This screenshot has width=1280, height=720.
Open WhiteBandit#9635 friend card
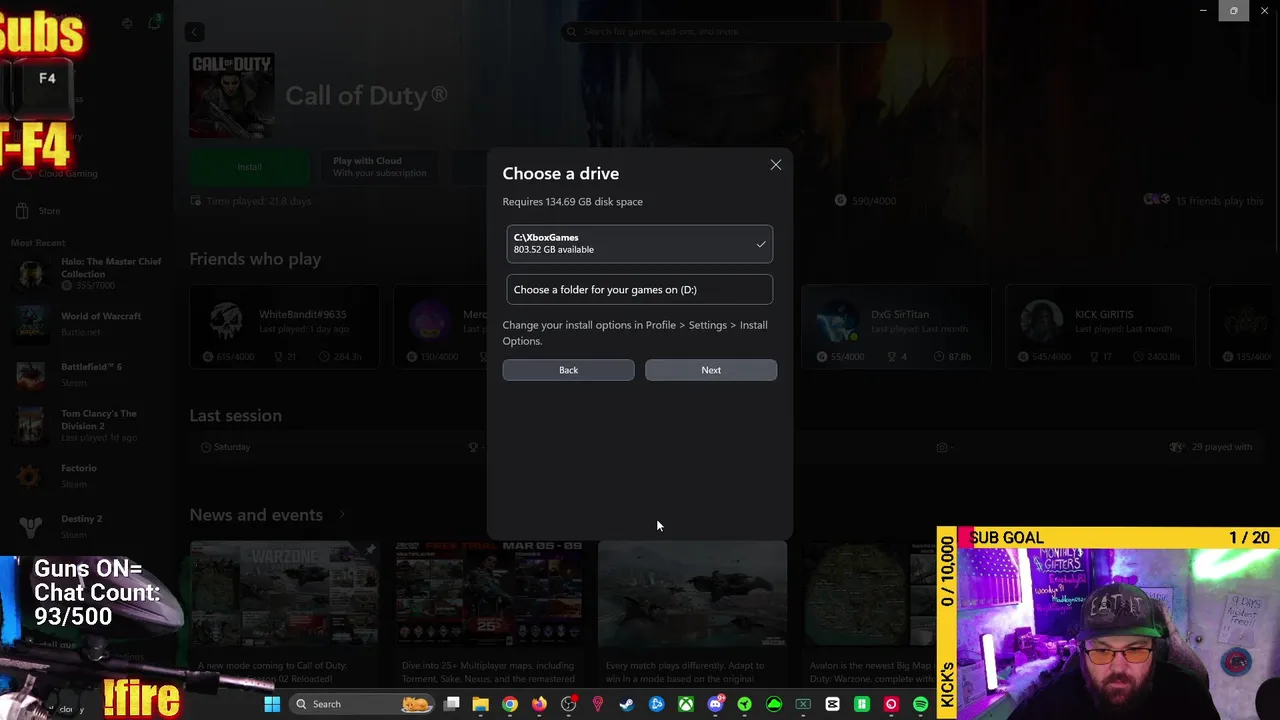click(x=284, y=327)
